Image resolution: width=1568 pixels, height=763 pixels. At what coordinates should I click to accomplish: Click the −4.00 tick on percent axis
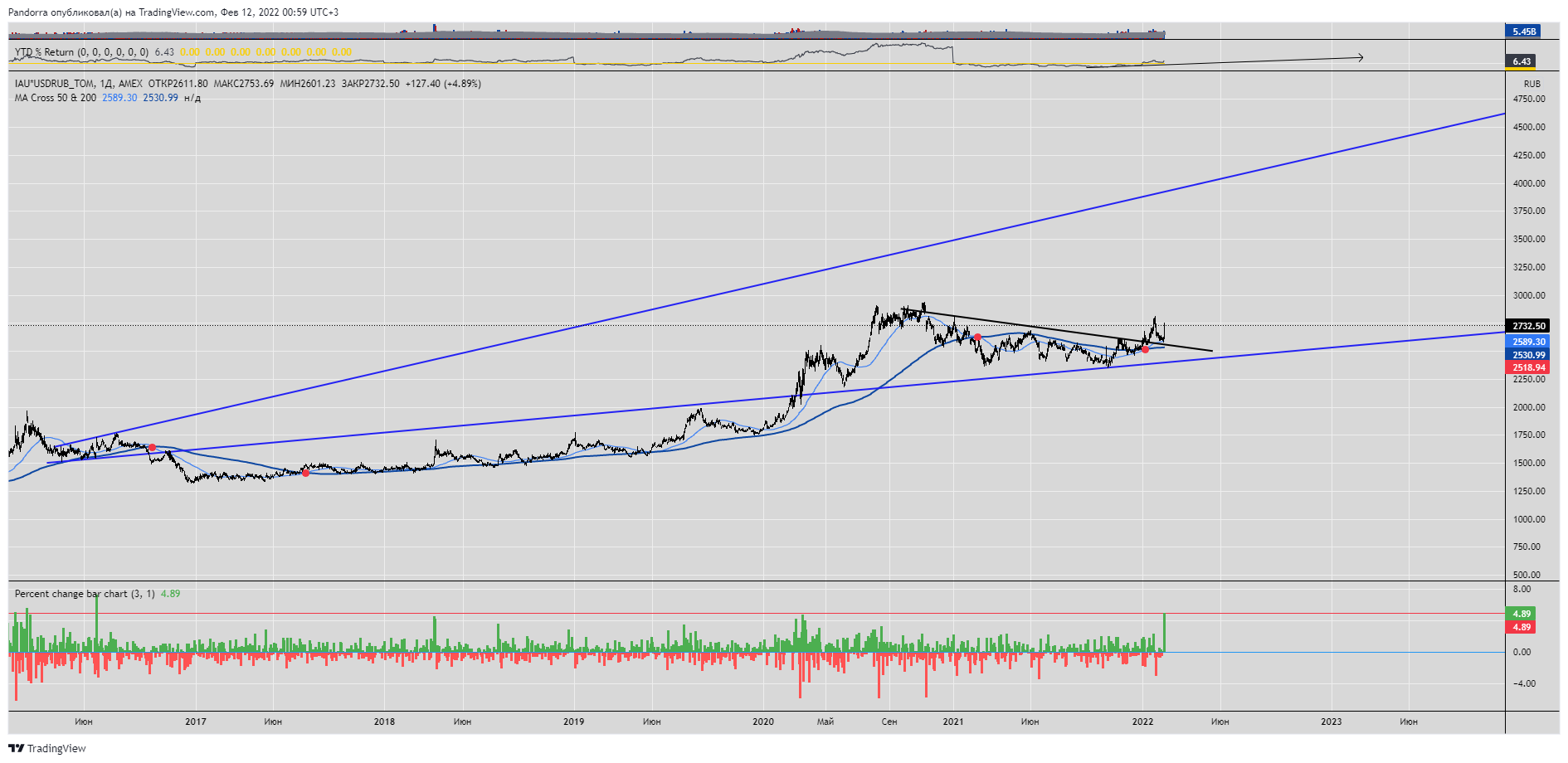click(x=1524, y=683)
